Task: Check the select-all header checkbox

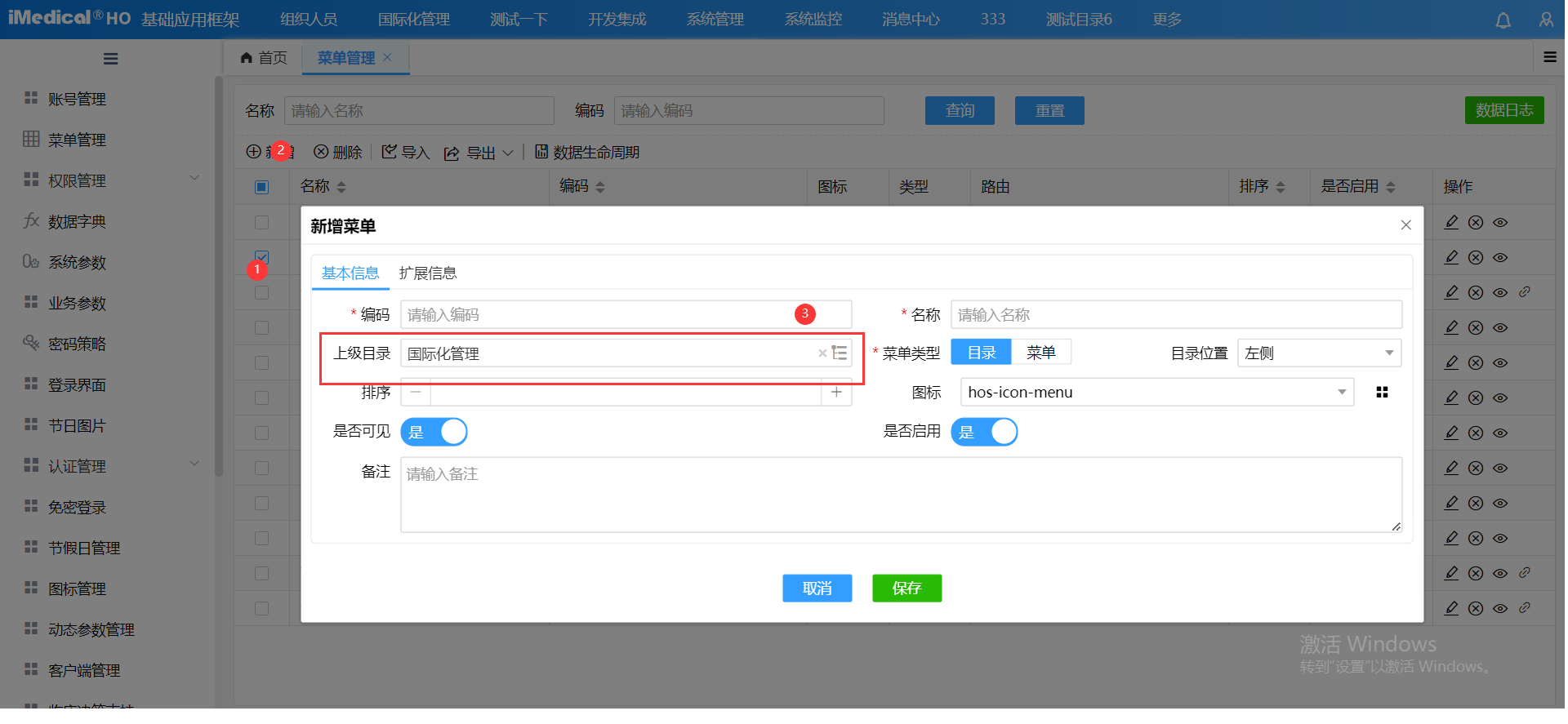Action: [x=261, y=187]
